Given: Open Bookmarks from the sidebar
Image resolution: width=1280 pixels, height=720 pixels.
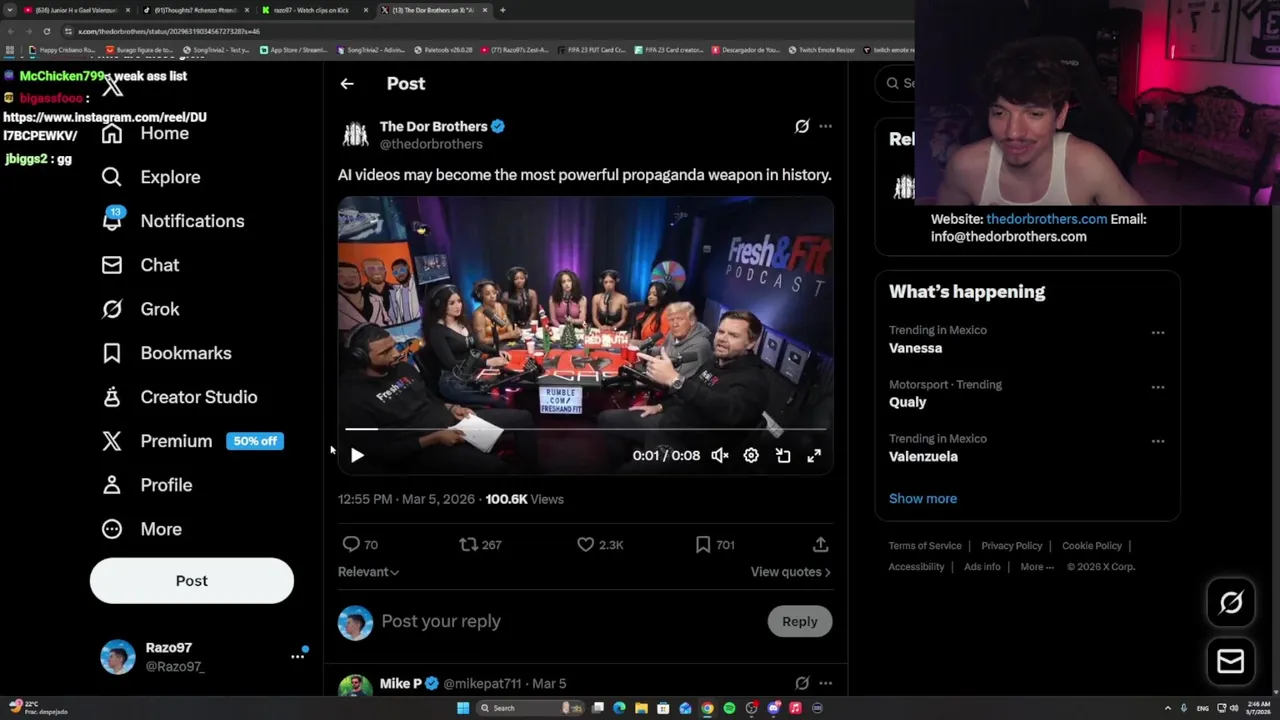Looking at the screenshot, I should coord(166,353).
